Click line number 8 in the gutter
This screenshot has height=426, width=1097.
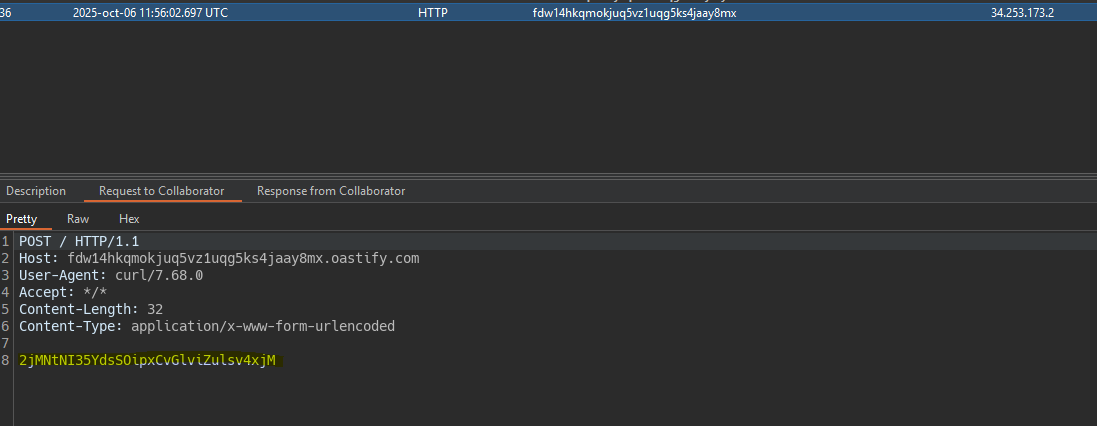(x=6, y=360)
